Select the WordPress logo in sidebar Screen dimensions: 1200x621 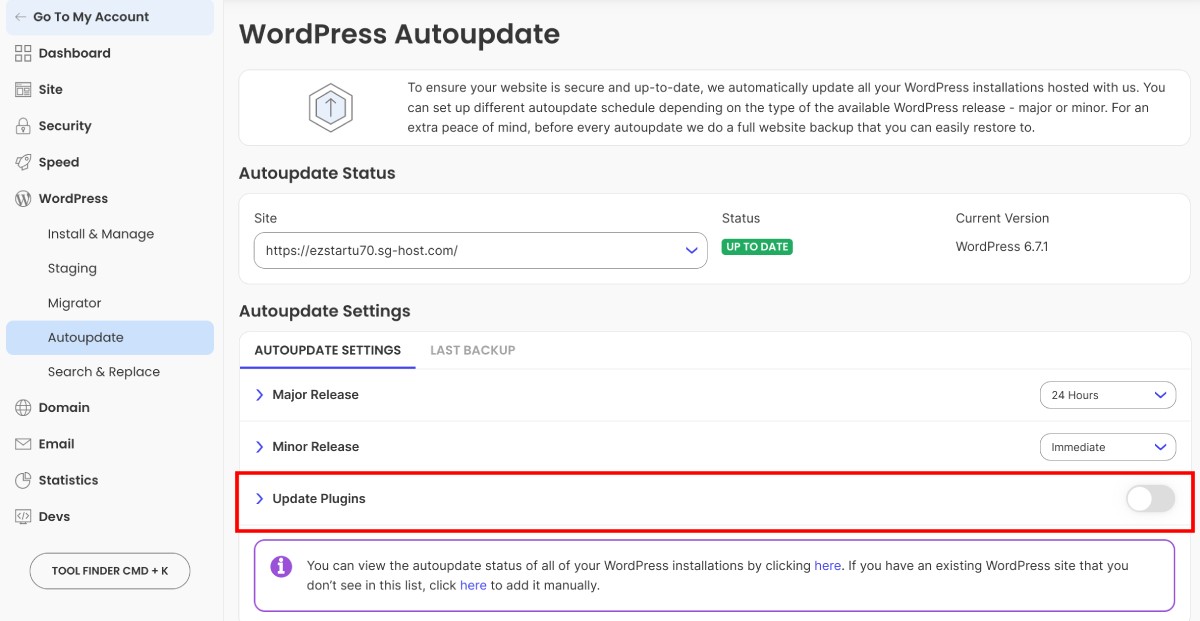22,198
